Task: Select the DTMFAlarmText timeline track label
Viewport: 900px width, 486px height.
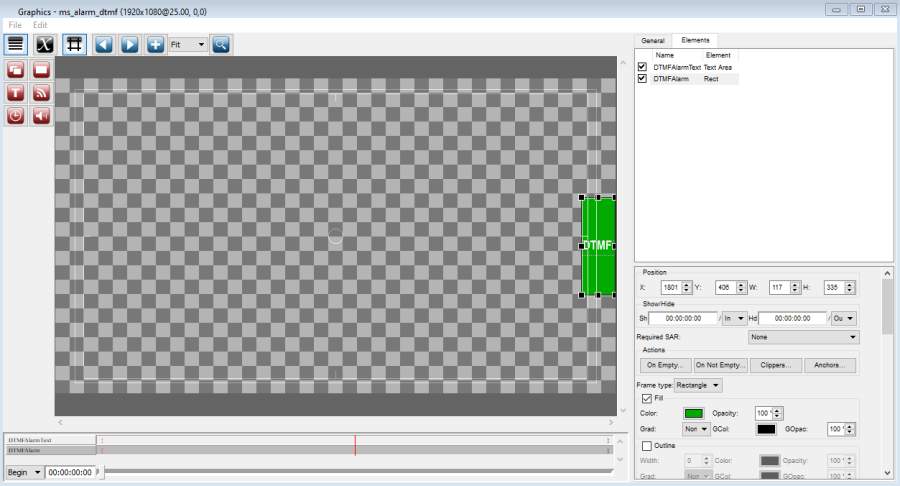Action: click(x=51, y=440)
